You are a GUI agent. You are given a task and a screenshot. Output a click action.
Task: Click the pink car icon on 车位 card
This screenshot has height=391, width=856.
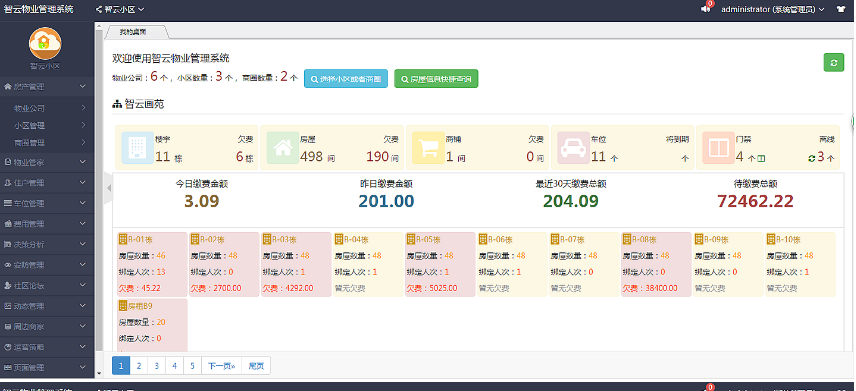[574, 147]
